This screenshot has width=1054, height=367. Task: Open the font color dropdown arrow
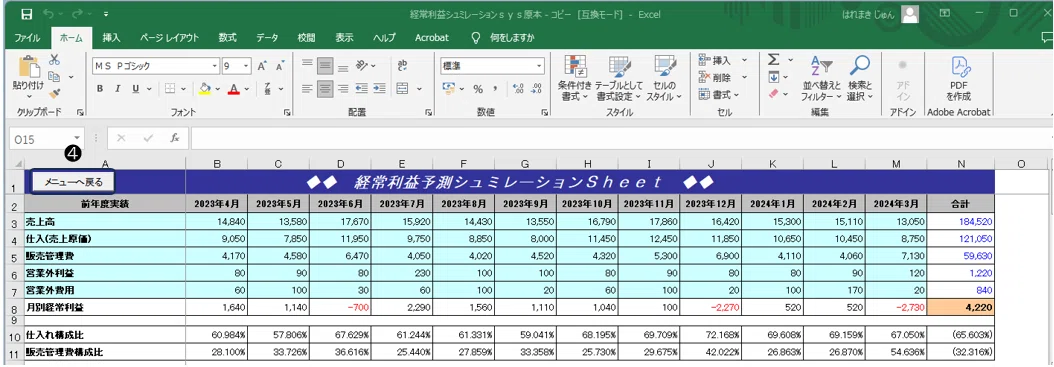(247, 89)
